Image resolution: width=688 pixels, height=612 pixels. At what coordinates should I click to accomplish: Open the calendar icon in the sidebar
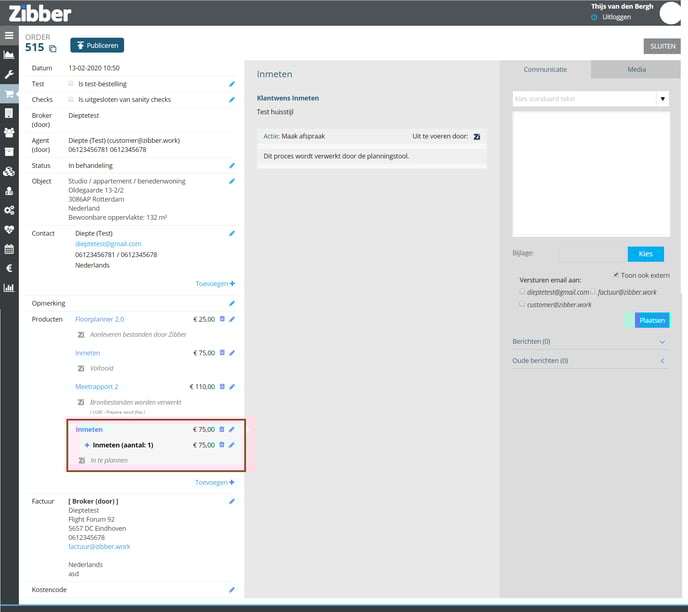(9, 249)
